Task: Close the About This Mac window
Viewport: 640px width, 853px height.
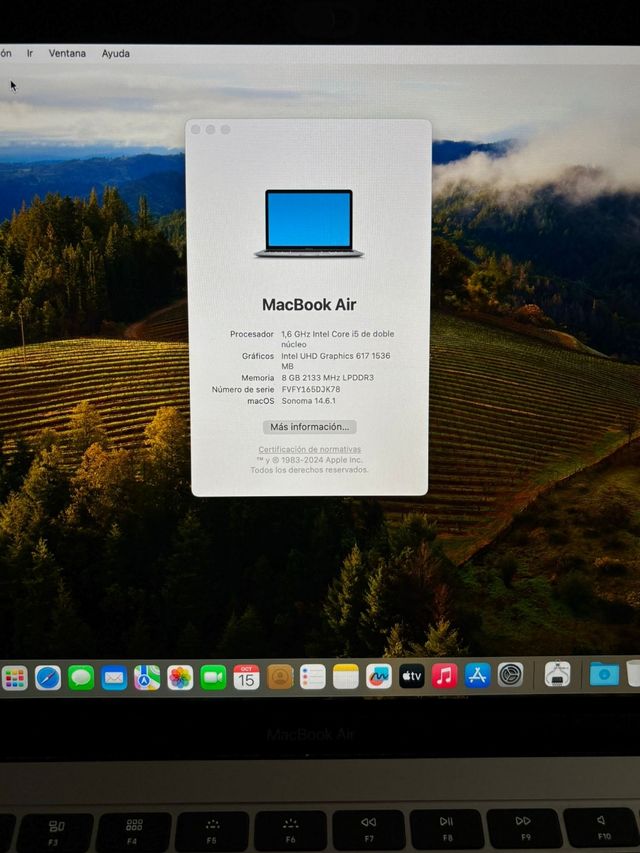Action: [x=195, y=129]
